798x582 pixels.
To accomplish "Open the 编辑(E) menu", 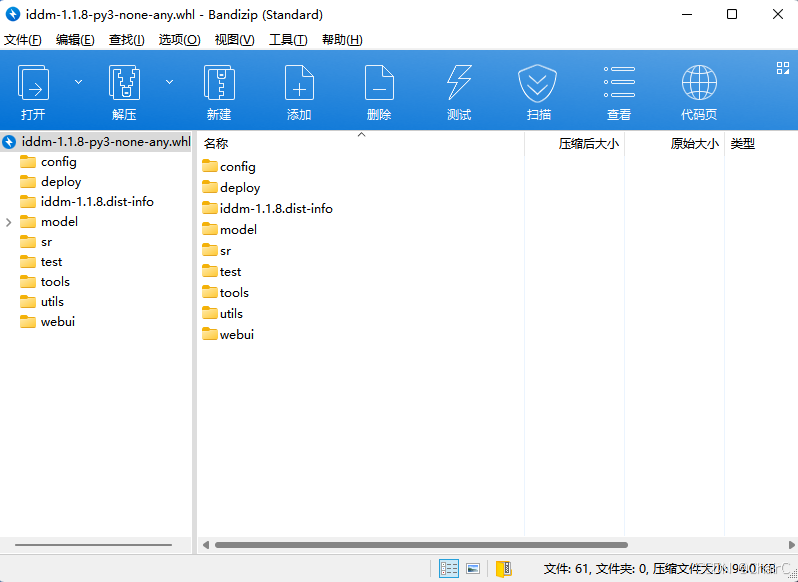I will point(75,40).
